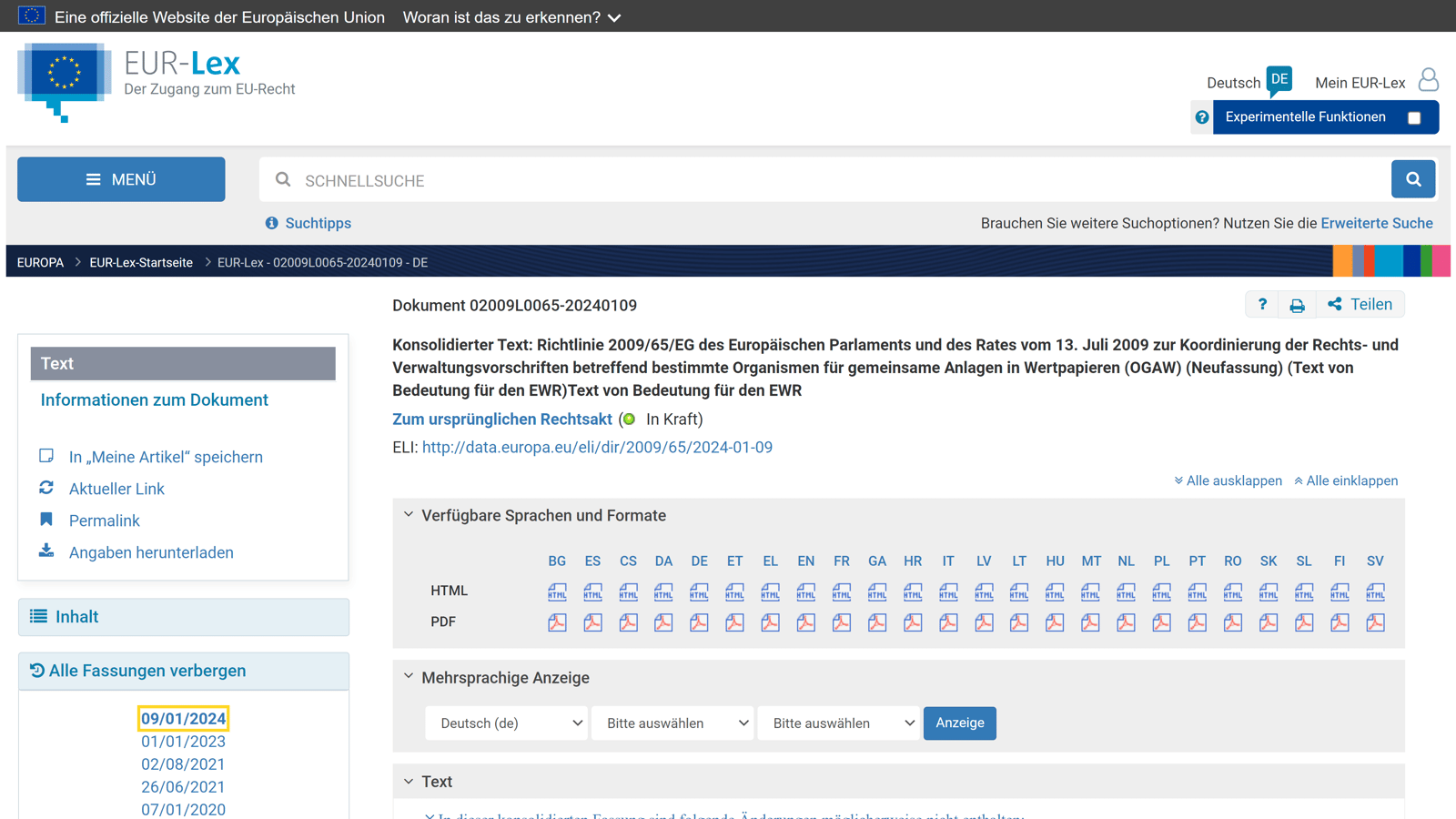Screen dimensions: 1456x819
Task: Download the English PDF version icon
Action: pos(806,623)
